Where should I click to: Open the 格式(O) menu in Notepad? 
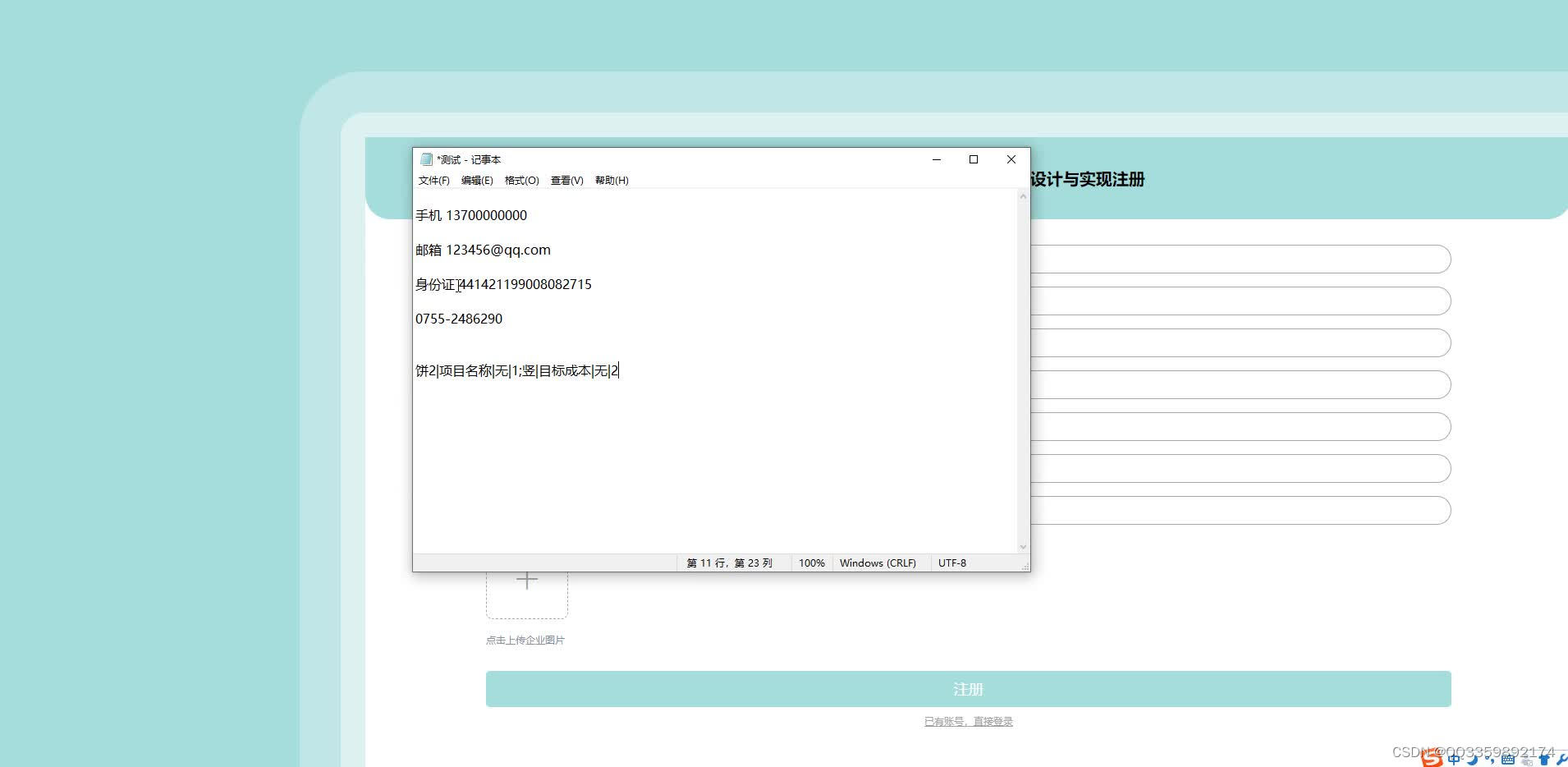pos(521,181)
